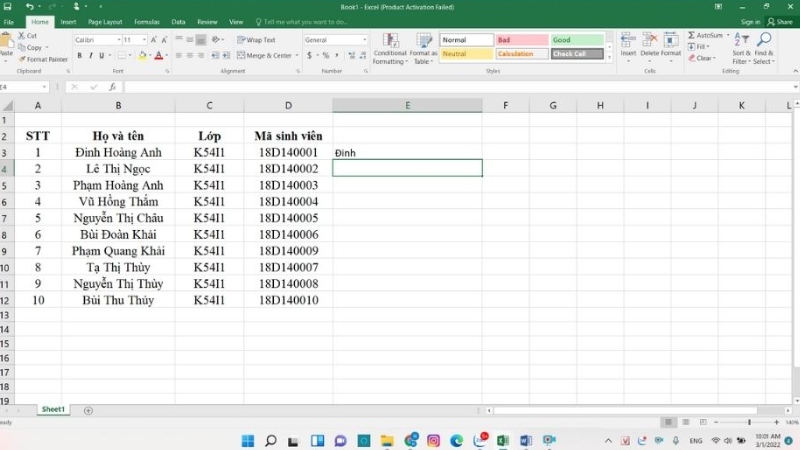Click the Increase Decimal icon
Viewport: 800px width, 450px height.
[352, 55]
